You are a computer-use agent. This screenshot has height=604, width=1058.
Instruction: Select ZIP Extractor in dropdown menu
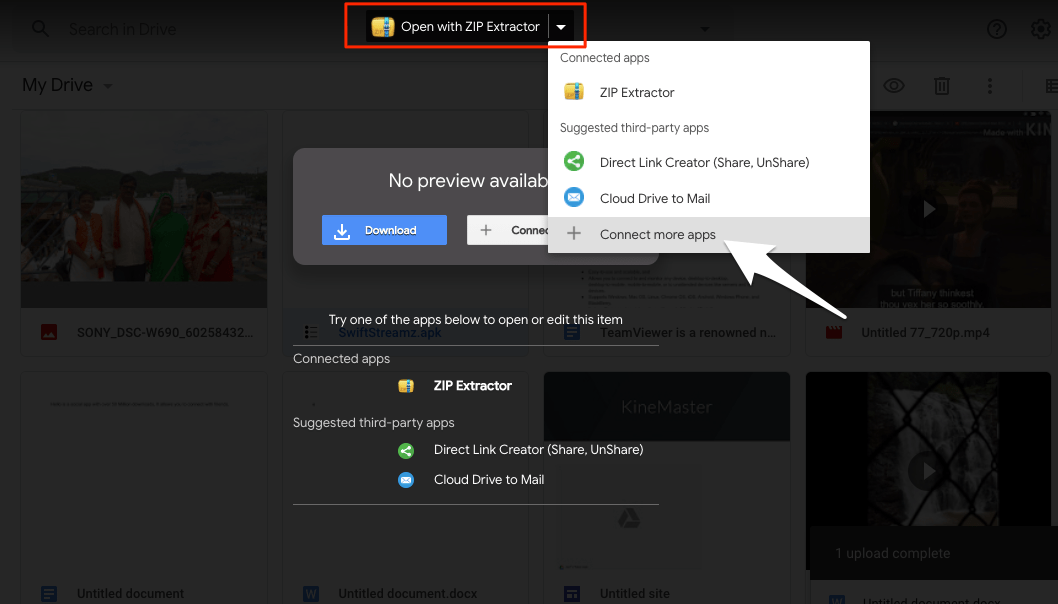[x=708, y=92]
